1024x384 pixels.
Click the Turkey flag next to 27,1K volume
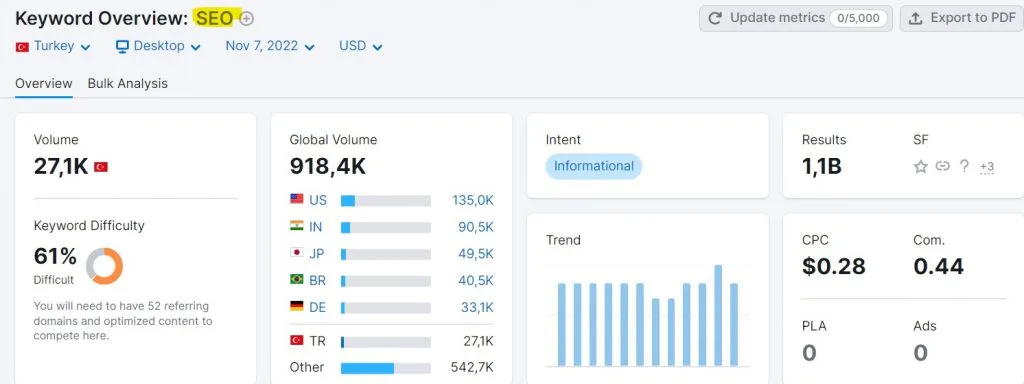click(x=101, y=167)
